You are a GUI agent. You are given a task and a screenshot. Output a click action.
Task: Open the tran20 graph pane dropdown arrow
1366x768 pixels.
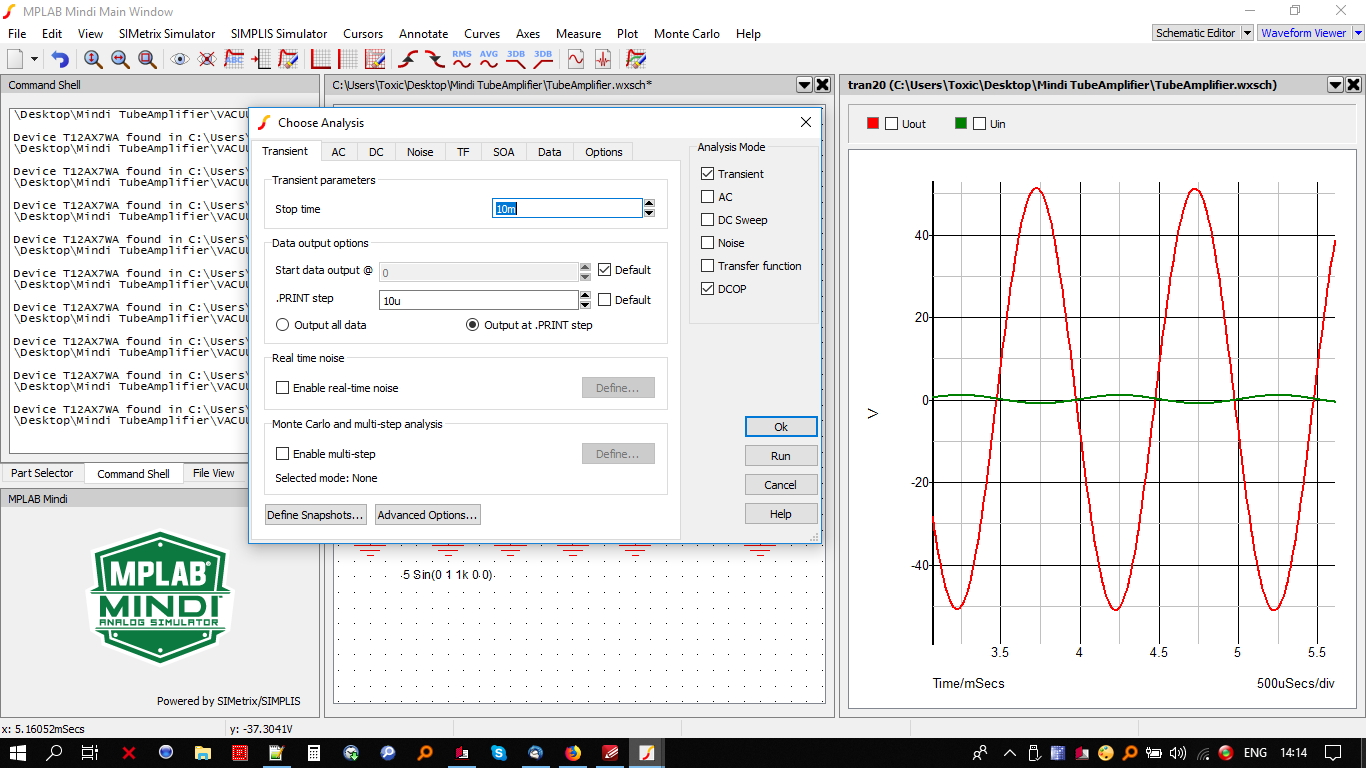pos(1335,85)
